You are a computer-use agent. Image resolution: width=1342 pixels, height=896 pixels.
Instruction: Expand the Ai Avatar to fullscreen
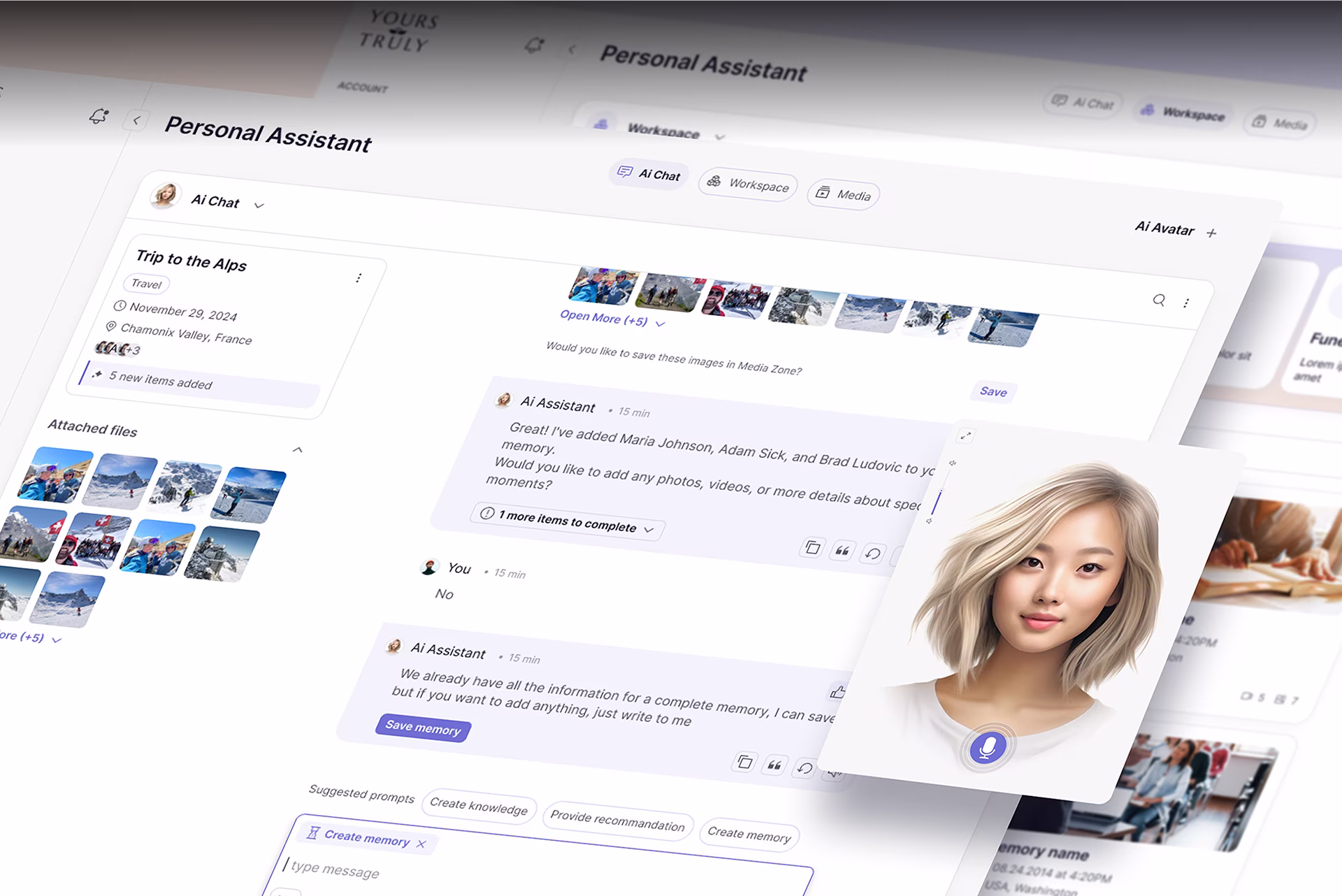coord(966,435)
